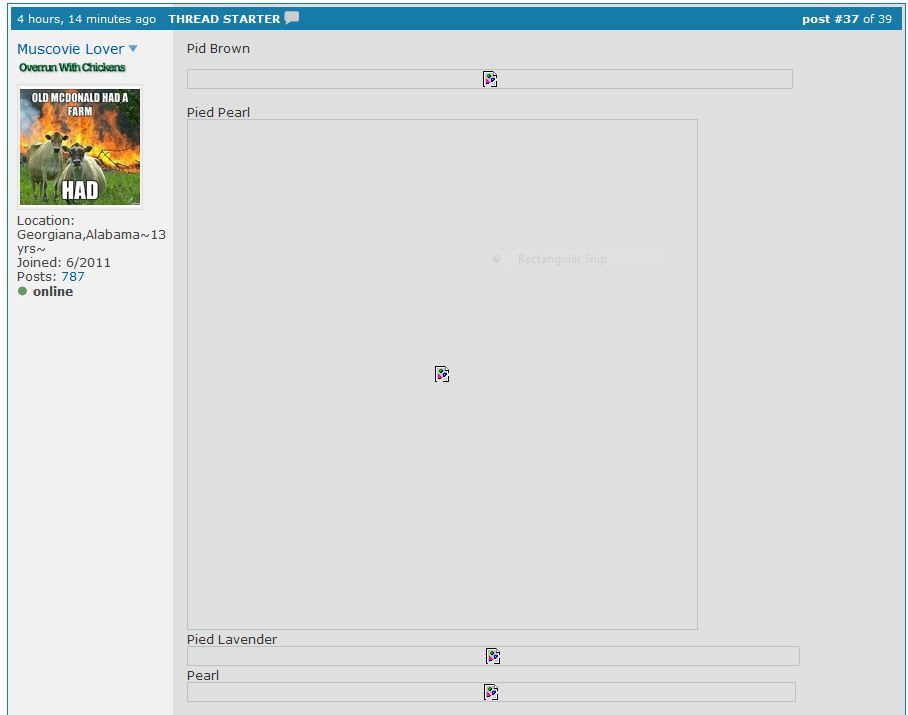Image resolution: width=908 pixels, height=715 pixels.
Task: Click the Overrun With Chickens user title
Action: click(x=72, y=67)
